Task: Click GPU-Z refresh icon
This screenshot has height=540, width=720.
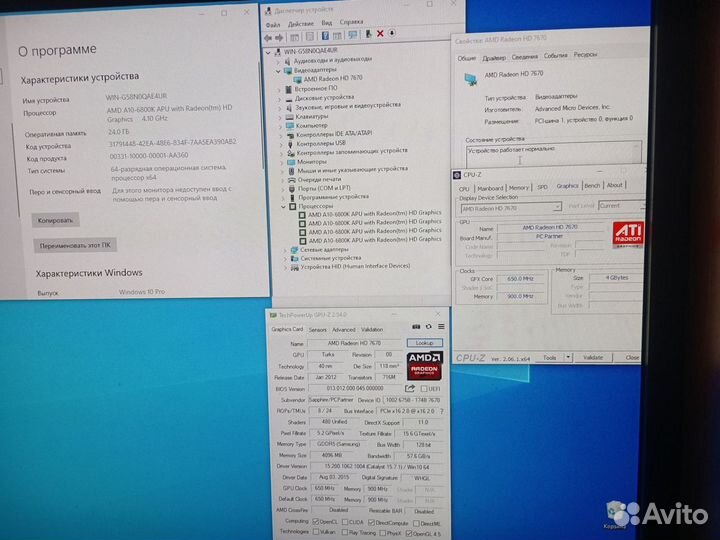Action: 427,328
